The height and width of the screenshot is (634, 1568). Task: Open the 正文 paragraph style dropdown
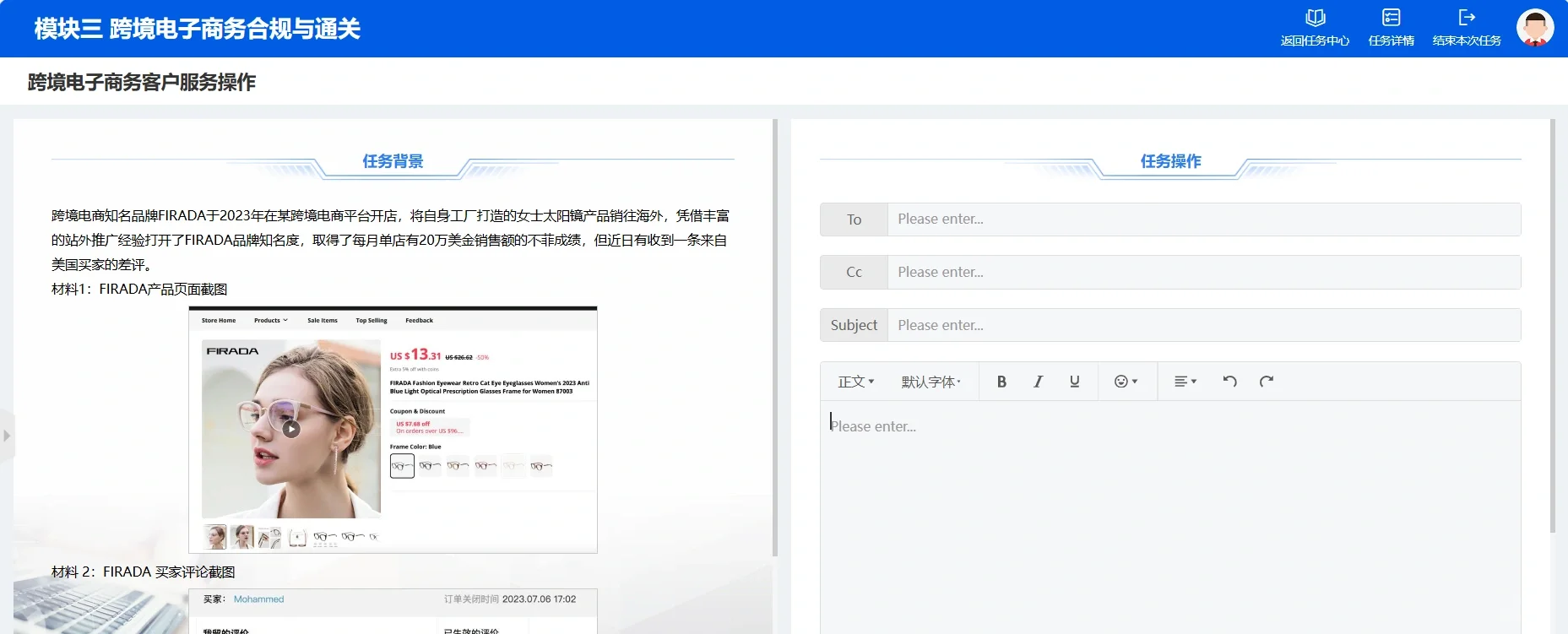(x=855, y=382)
